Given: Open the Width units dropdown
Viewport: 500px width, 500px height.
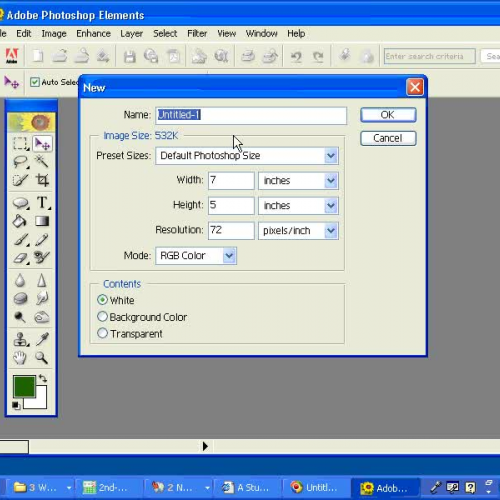Looking at the screenshot, I should (331, 181).
